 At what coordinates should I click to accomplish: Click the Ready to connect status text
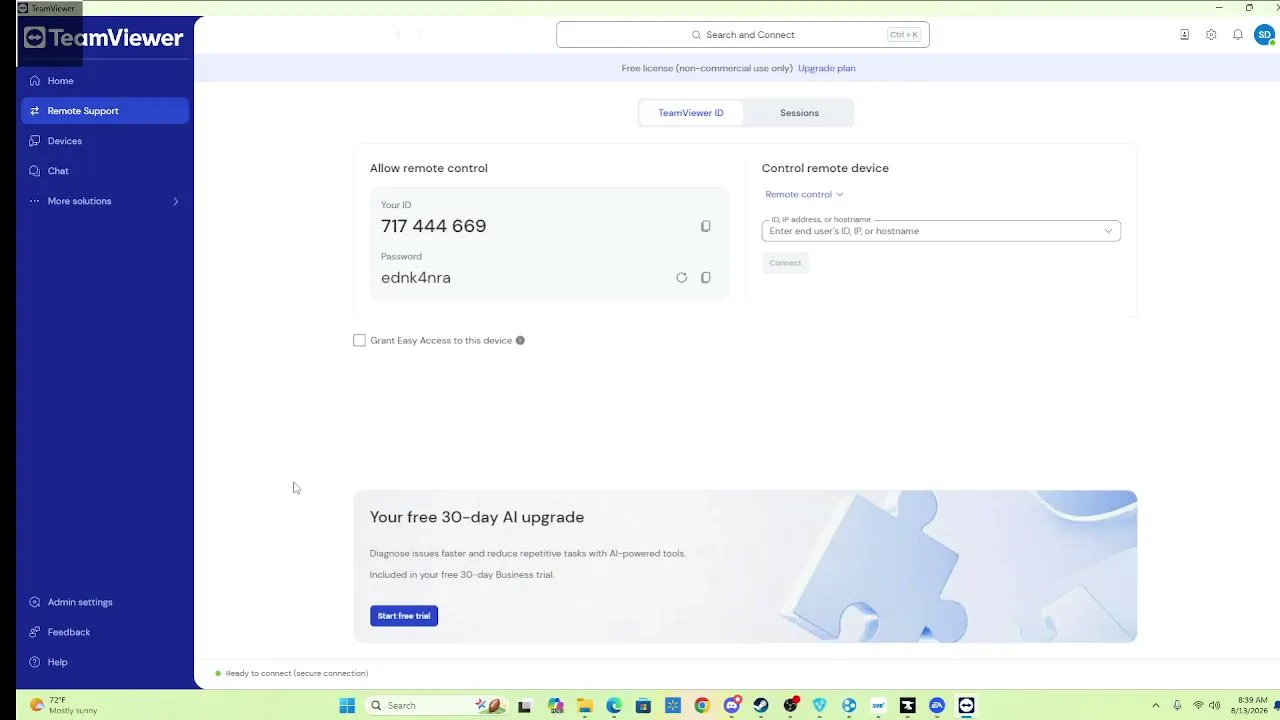tap(297, 673)
